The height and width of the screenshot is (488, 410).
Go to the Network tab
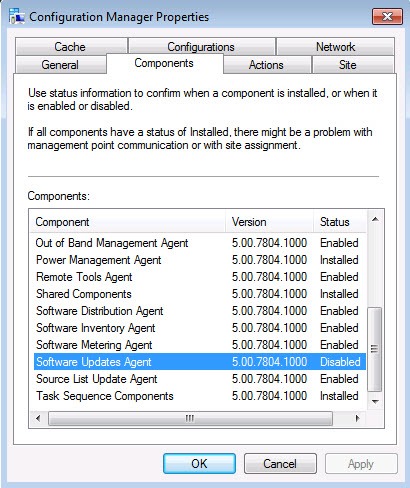tap(335, 47)
